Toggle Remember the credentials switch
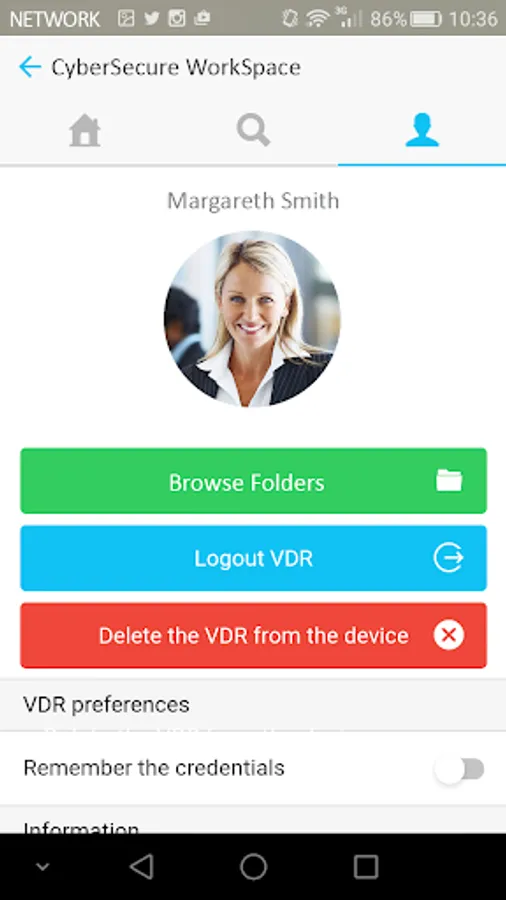506x900 pixels. [460, 769]
